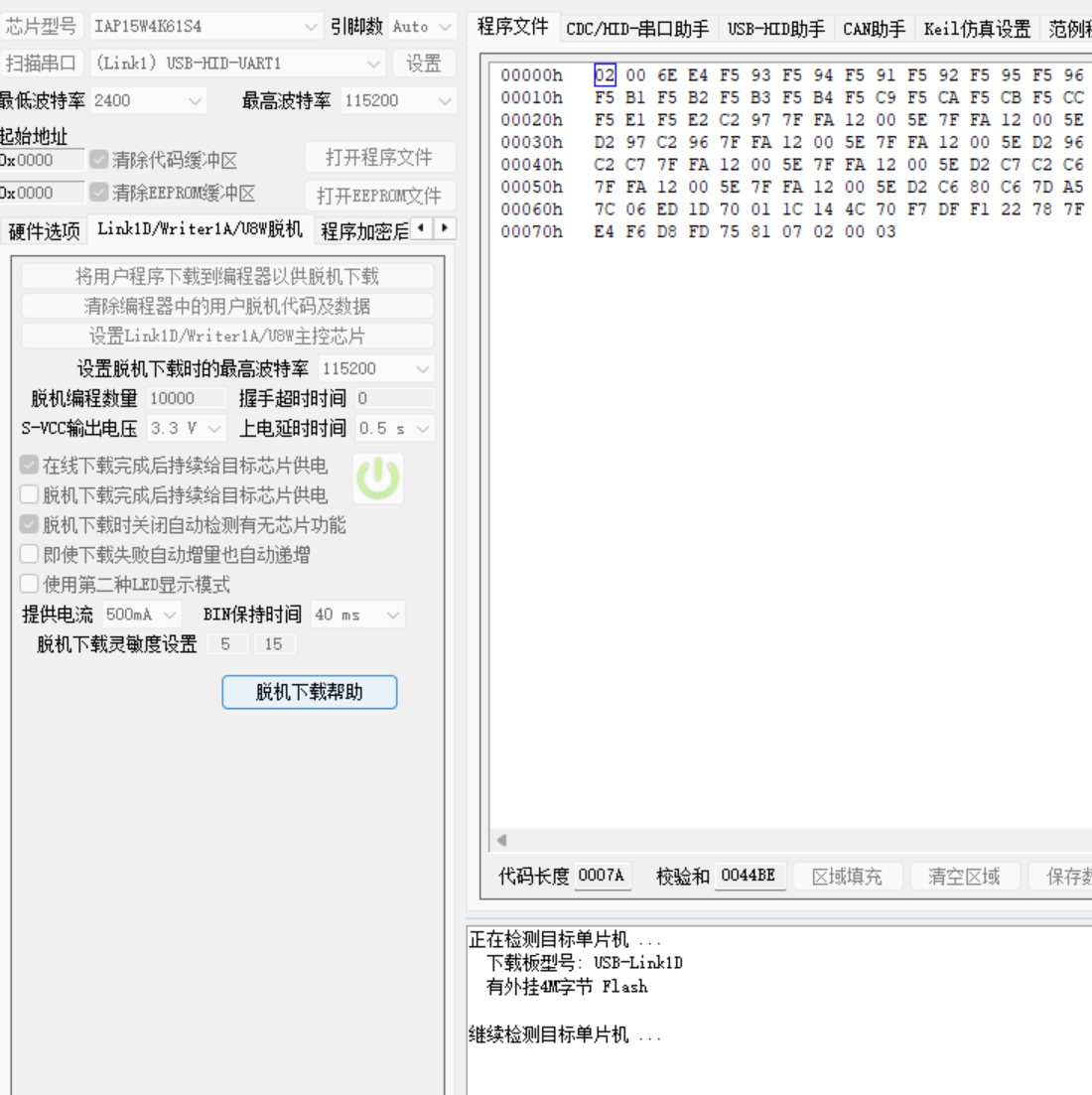The image size is (1092, 1095).
Task: Open the Keil仿真设置 tab
Action: (977, 29)
